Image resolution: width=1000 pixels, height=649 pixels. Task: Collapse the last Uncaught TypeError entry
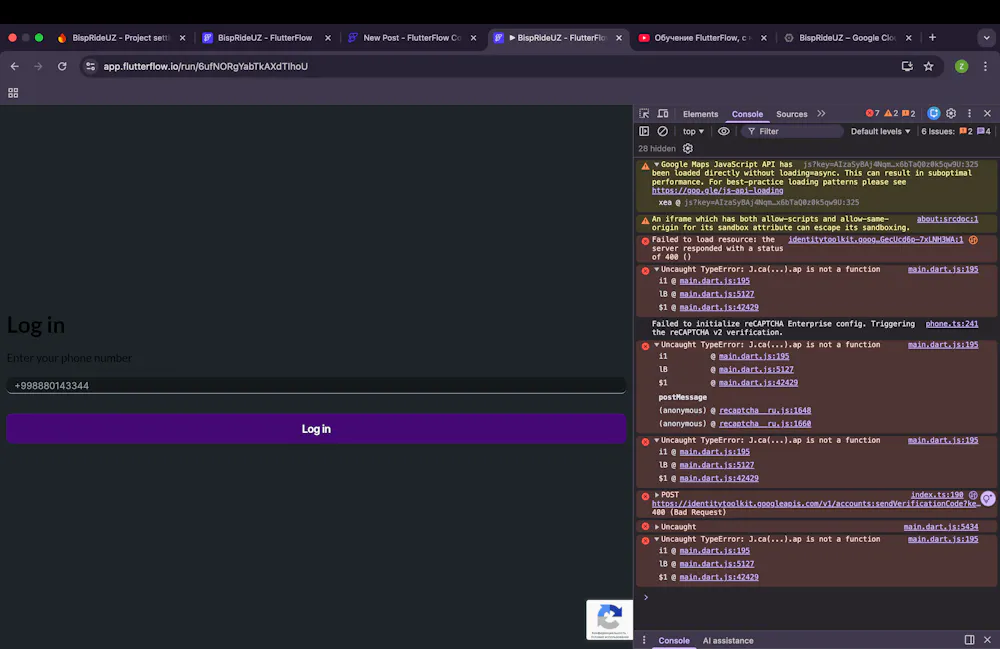(x=656, y=539)
